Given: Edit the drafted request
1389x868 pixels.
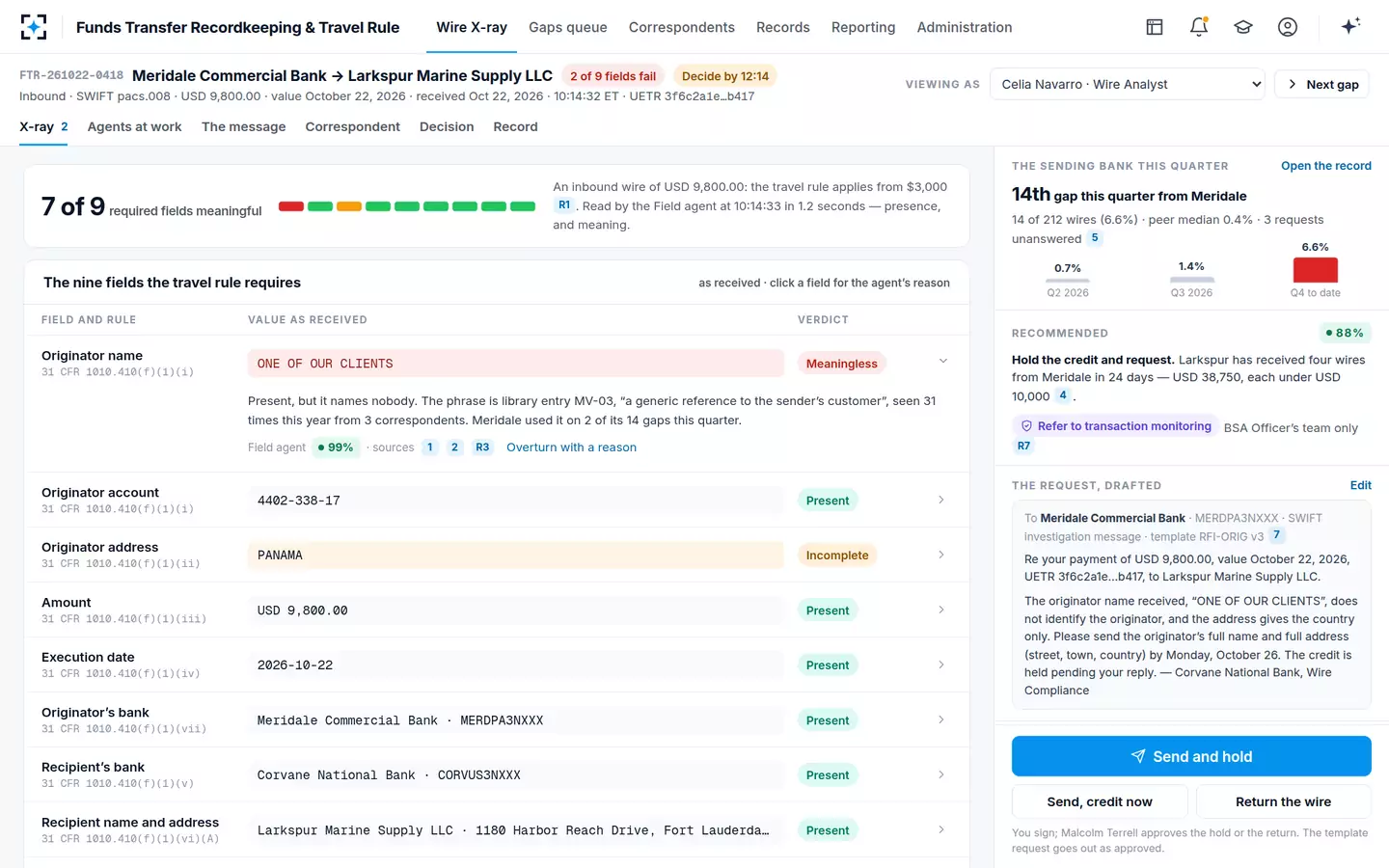Looking at the screenshot, I should tap(1361, 485).
